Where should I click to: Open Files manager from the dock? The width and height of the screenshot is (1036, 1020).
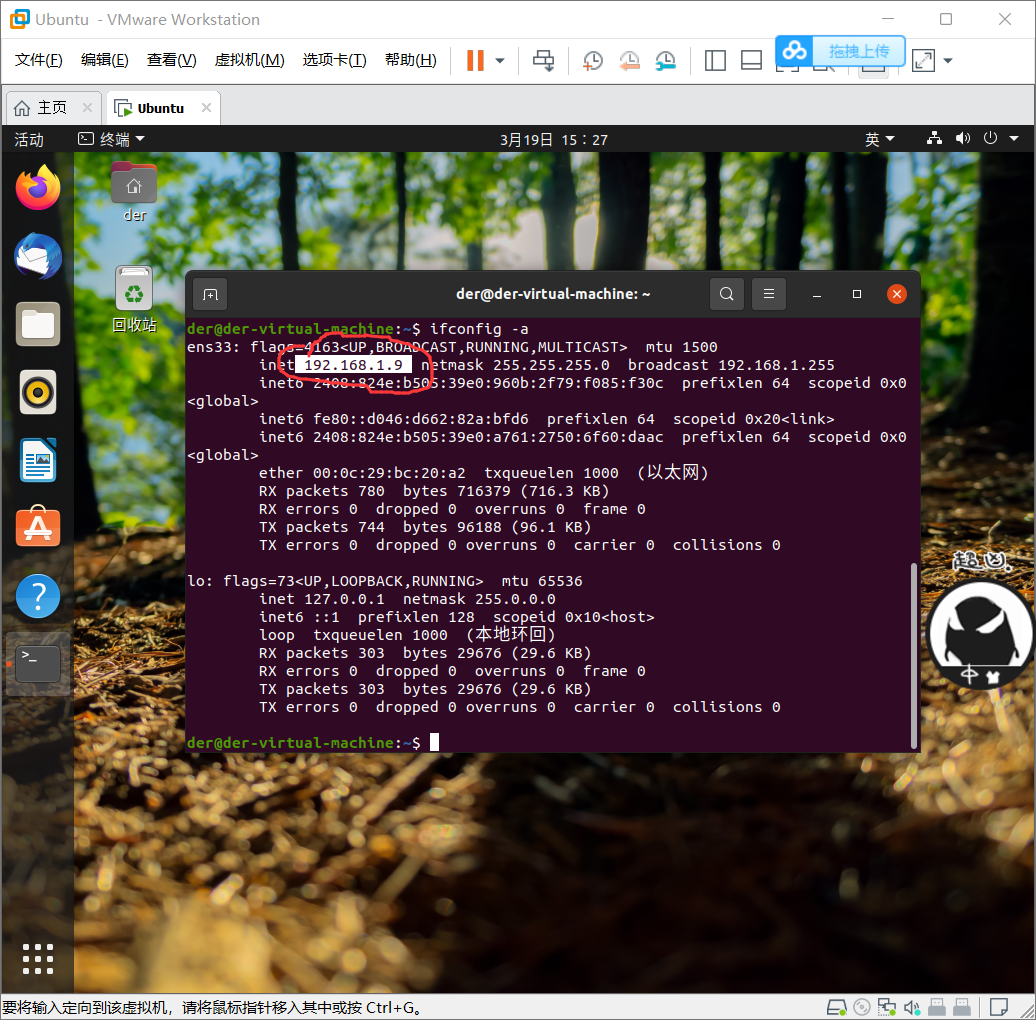(38, 324)
